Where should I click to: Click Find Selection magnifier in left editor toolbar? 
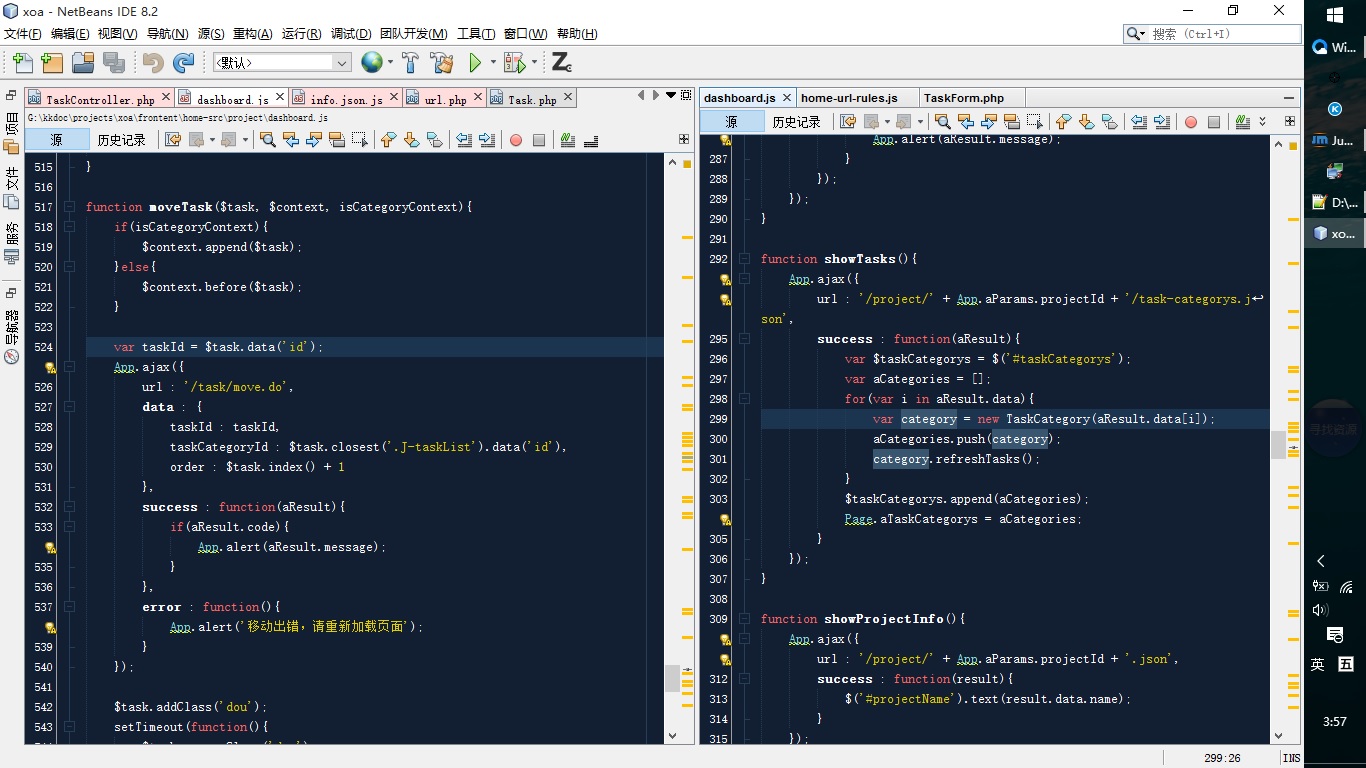pyautogui.click(x=267, y=140)
